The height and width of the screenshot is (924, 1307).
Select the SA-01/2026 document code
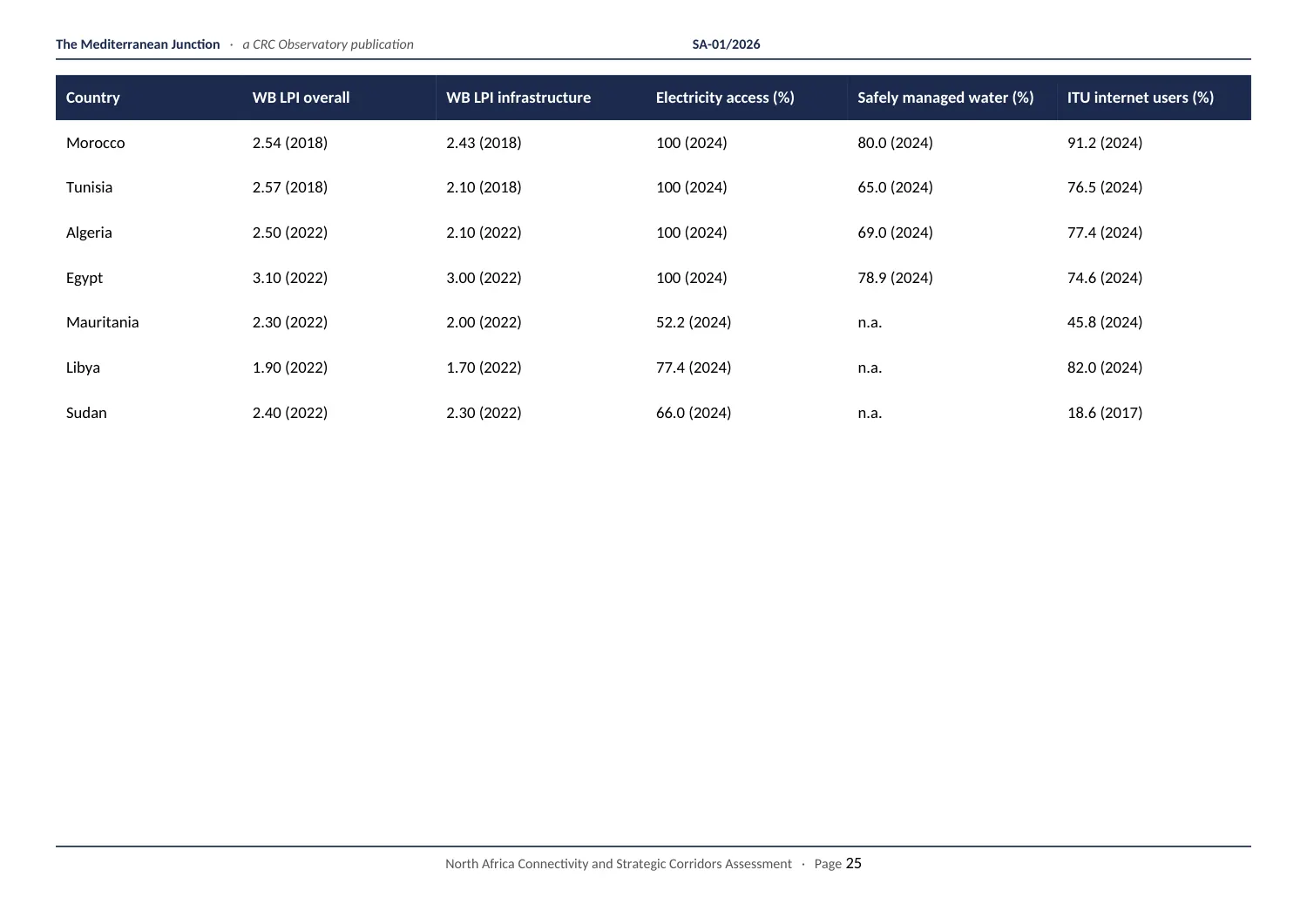[726, 44]
